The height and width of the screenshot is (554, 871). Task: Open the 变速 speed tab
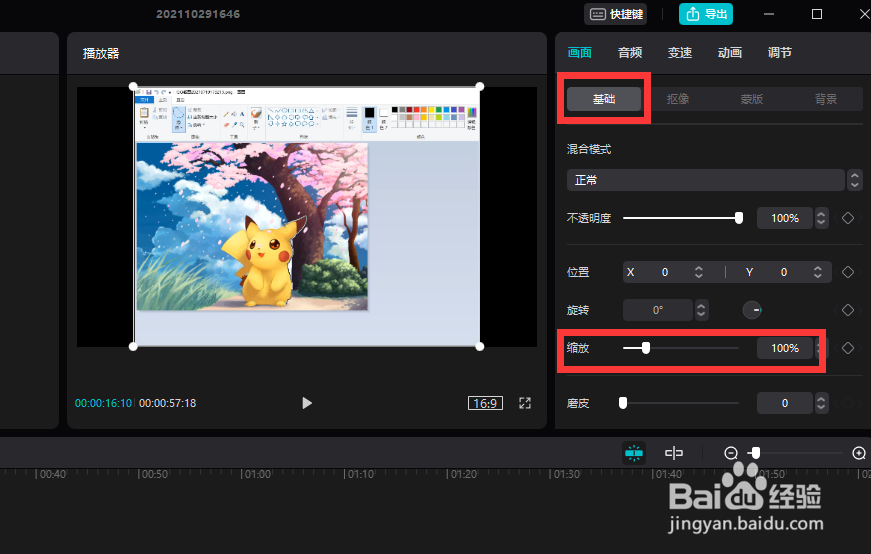pyautogui.click(x=680, y=53)
